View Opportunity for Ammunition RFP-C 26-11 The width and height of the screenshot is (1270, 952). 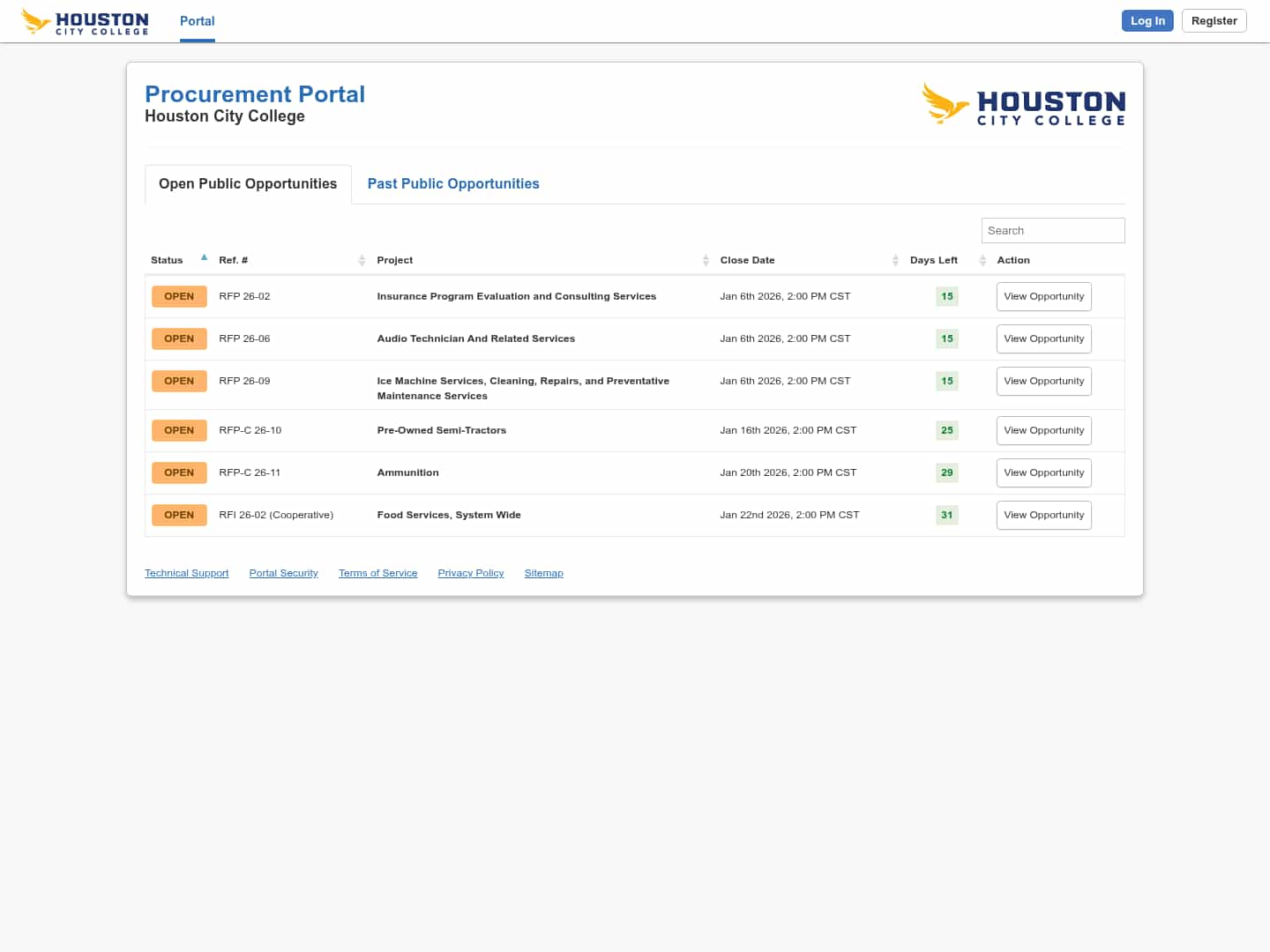click(x=1043, y=472)
